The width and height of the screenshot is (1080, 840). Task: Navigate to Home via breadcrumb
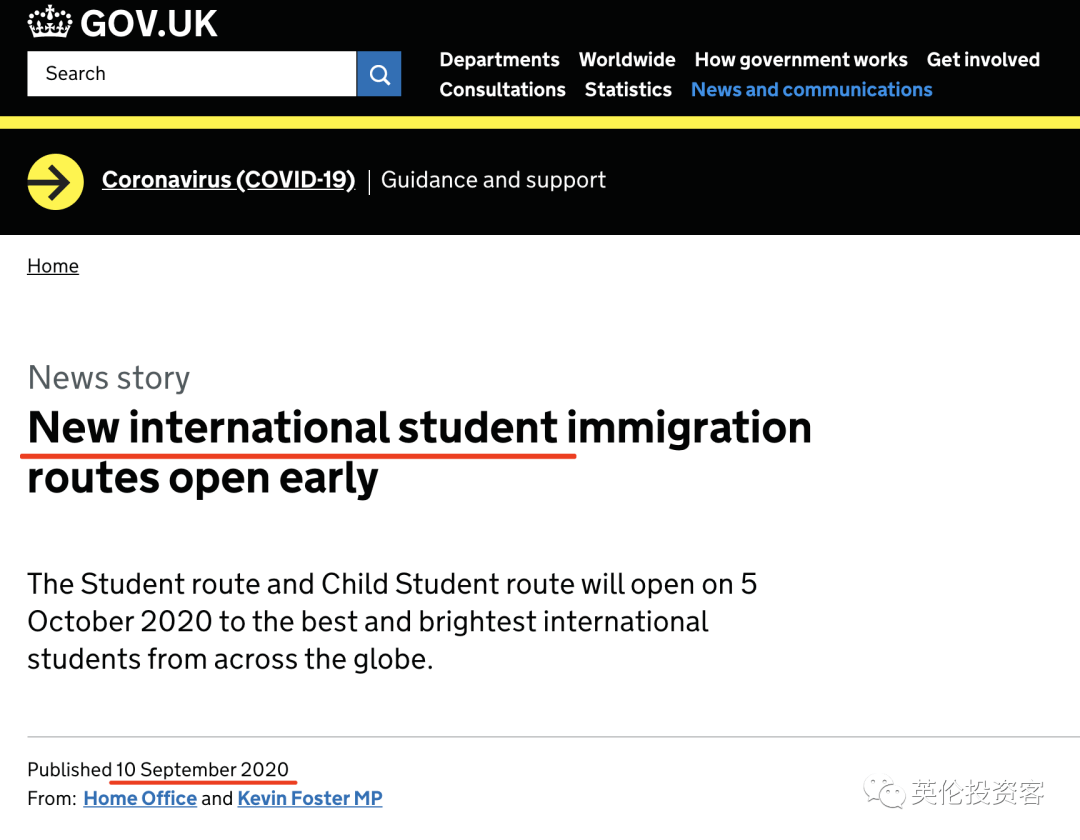pyautogui.click(x=52, y=266)
